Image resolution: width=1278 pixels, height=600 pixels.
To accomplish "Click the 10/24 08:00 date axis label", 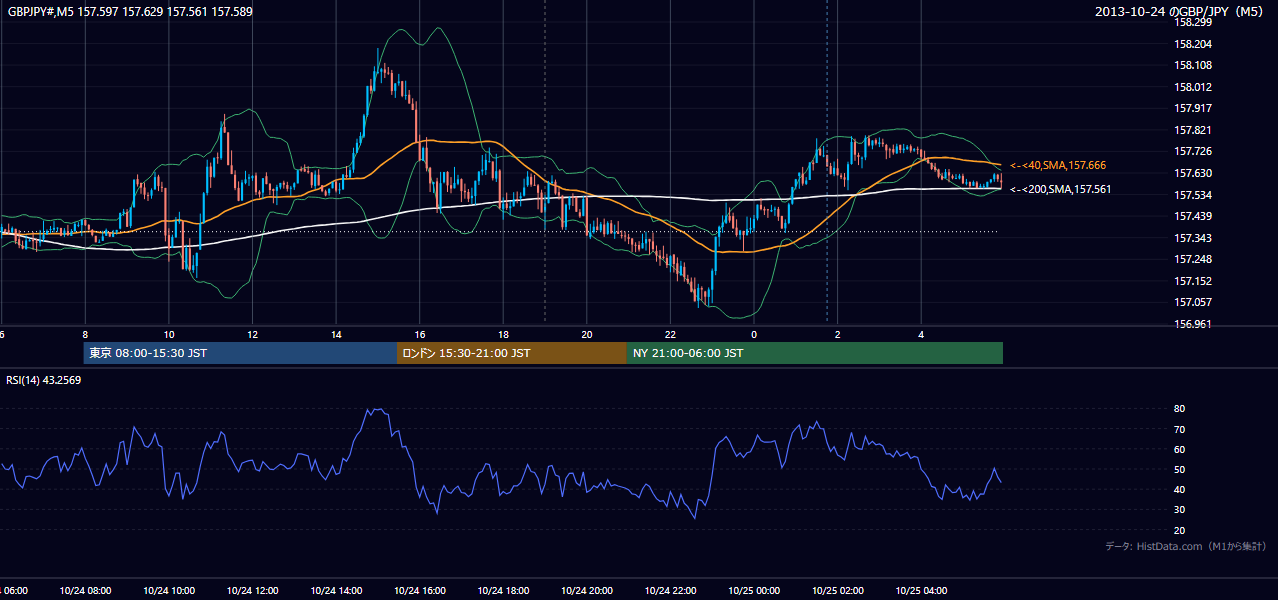I will coord(85,590).
